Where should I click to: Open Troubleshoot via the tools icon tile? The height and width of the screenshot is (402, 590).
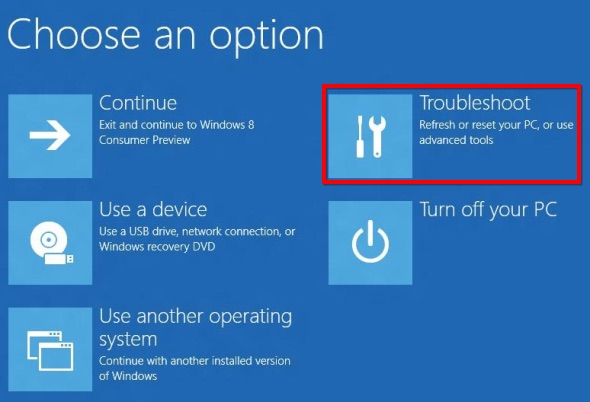[370, 136]
